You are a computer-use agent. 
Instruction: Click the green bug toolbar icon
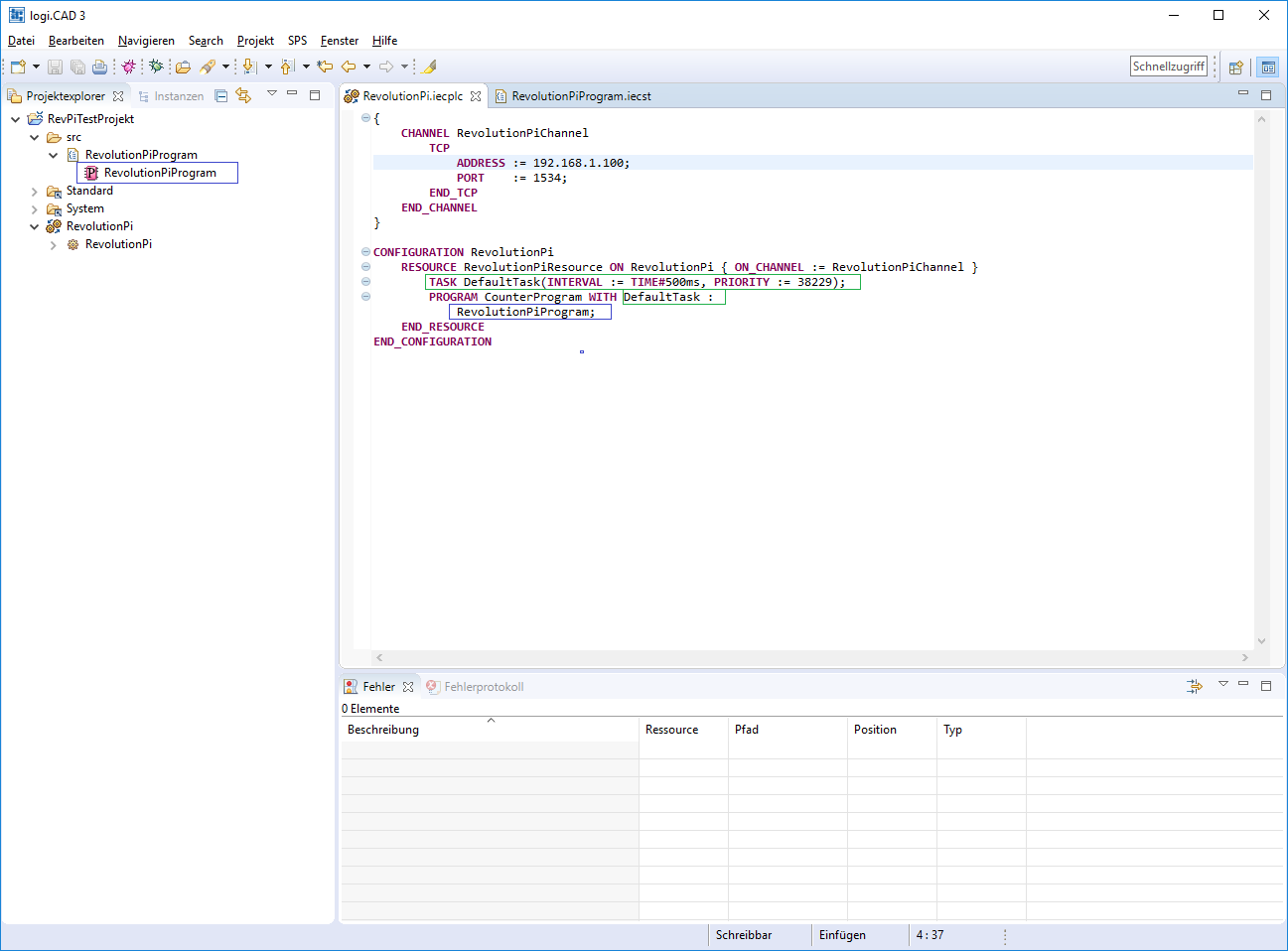(x=156, y=67)
